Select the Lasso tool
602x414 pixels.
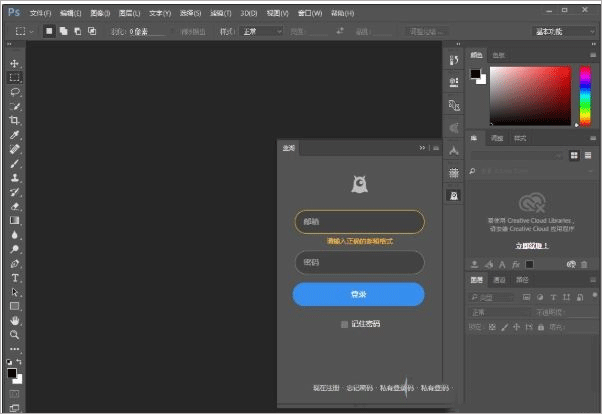coord(14,91)
